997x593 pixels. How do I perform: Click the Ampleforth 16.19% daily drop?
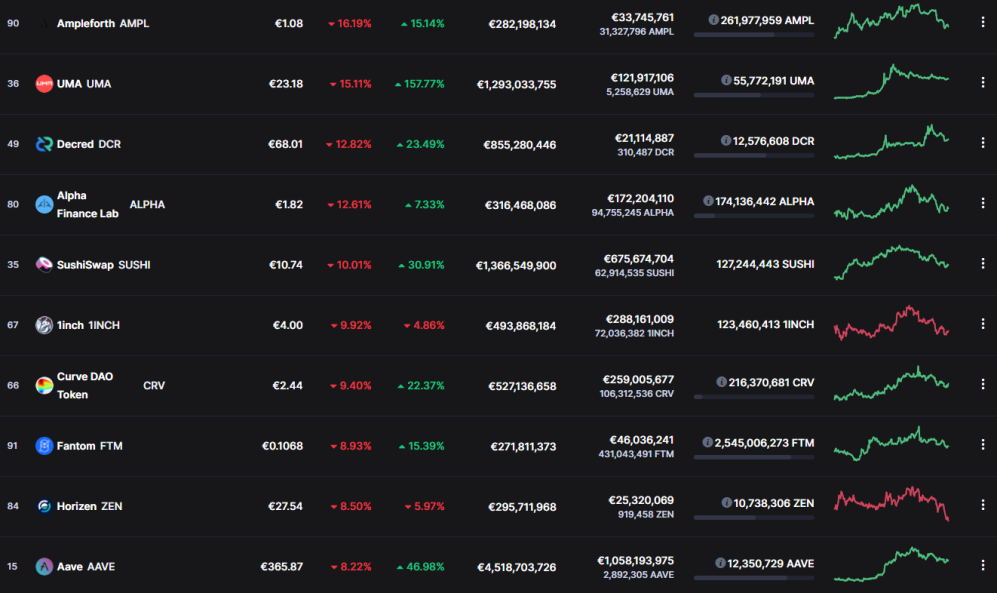click(x=350, y=24)
